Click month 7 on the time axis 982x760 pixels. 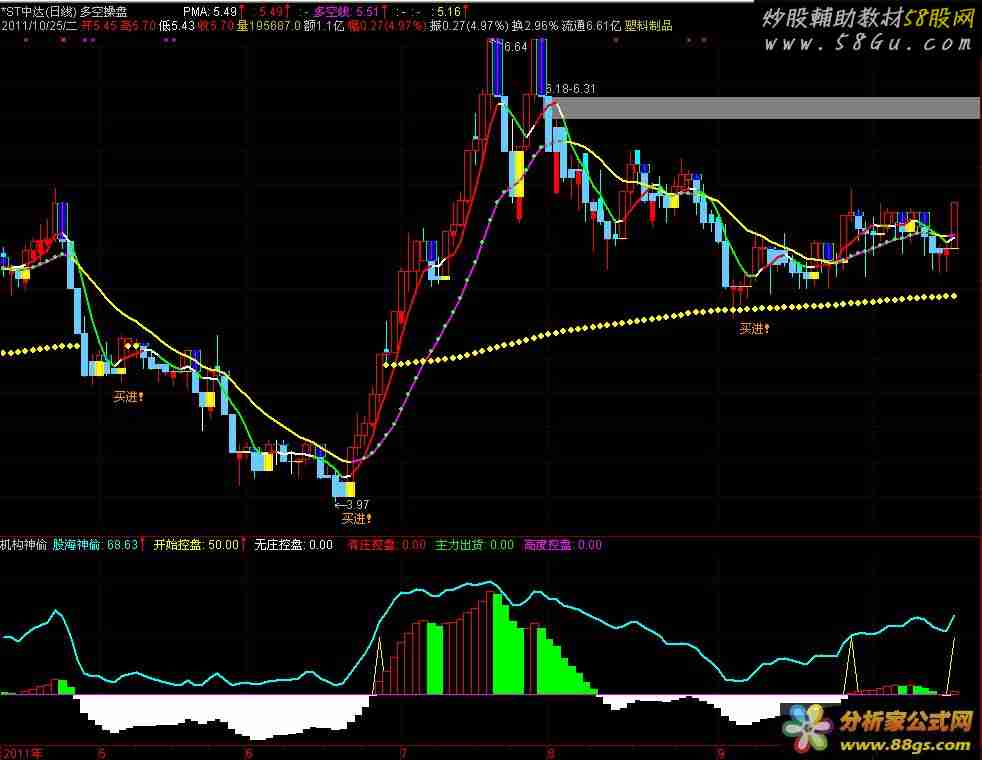[x=403, y=752]
